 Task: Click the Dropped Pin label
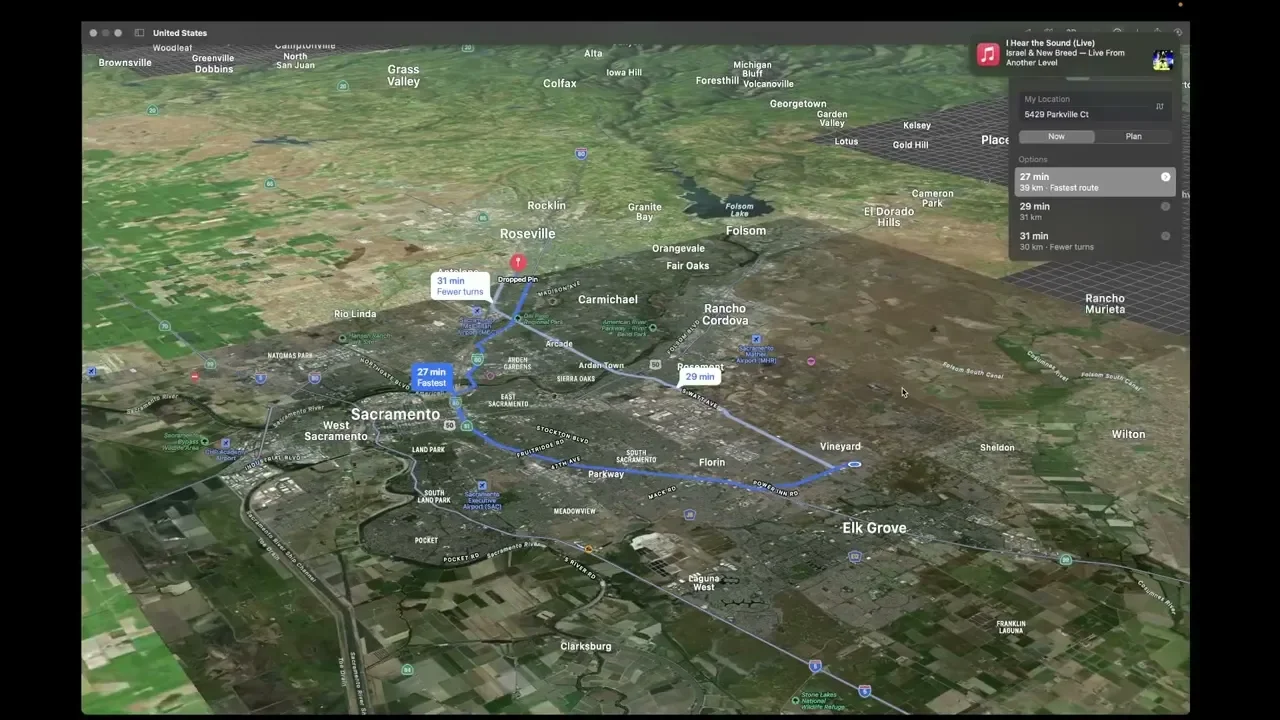click(518, 280)
